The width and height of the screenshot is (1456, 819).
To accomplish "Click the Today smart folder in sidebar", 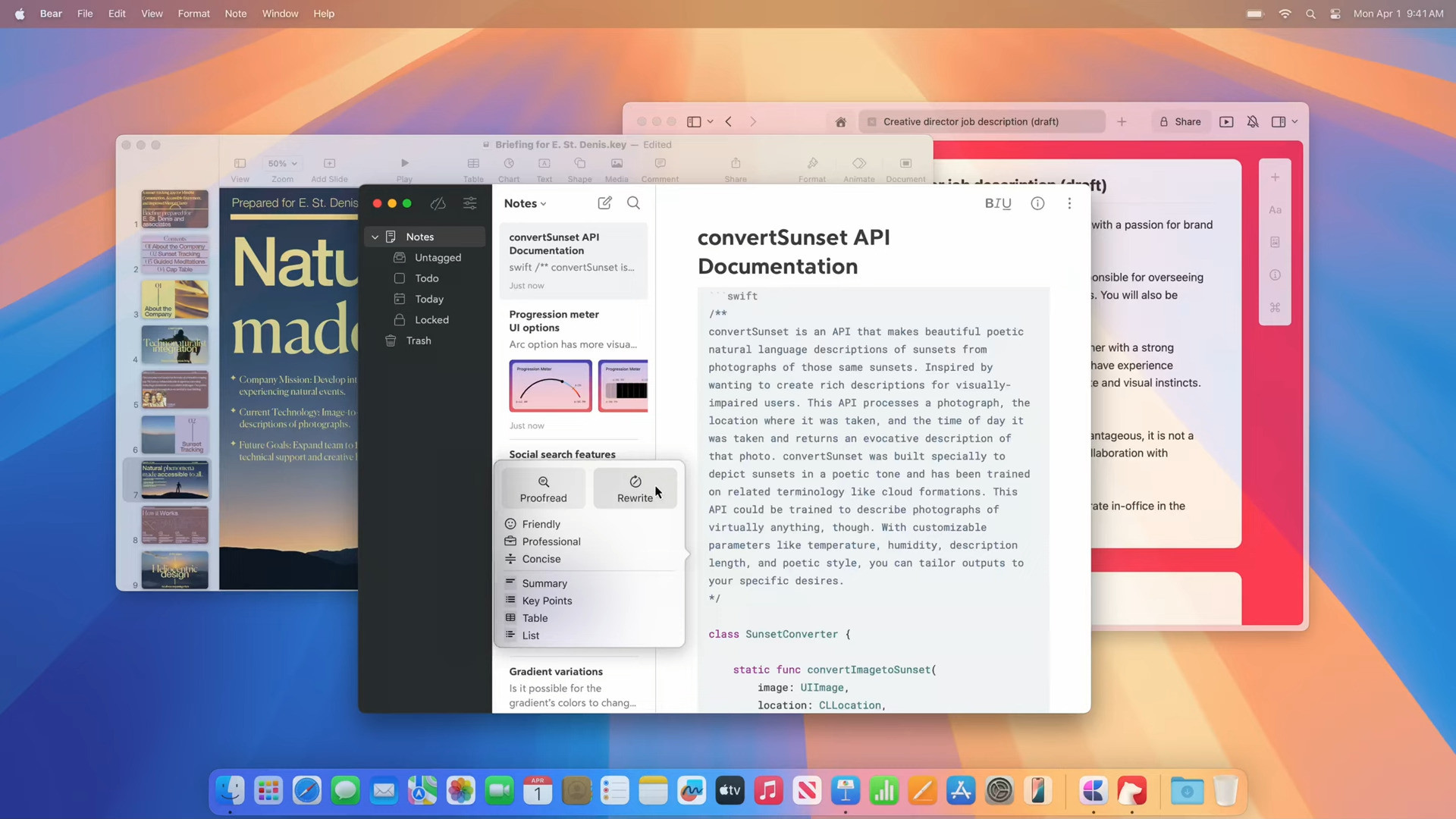I will (429, 298).
